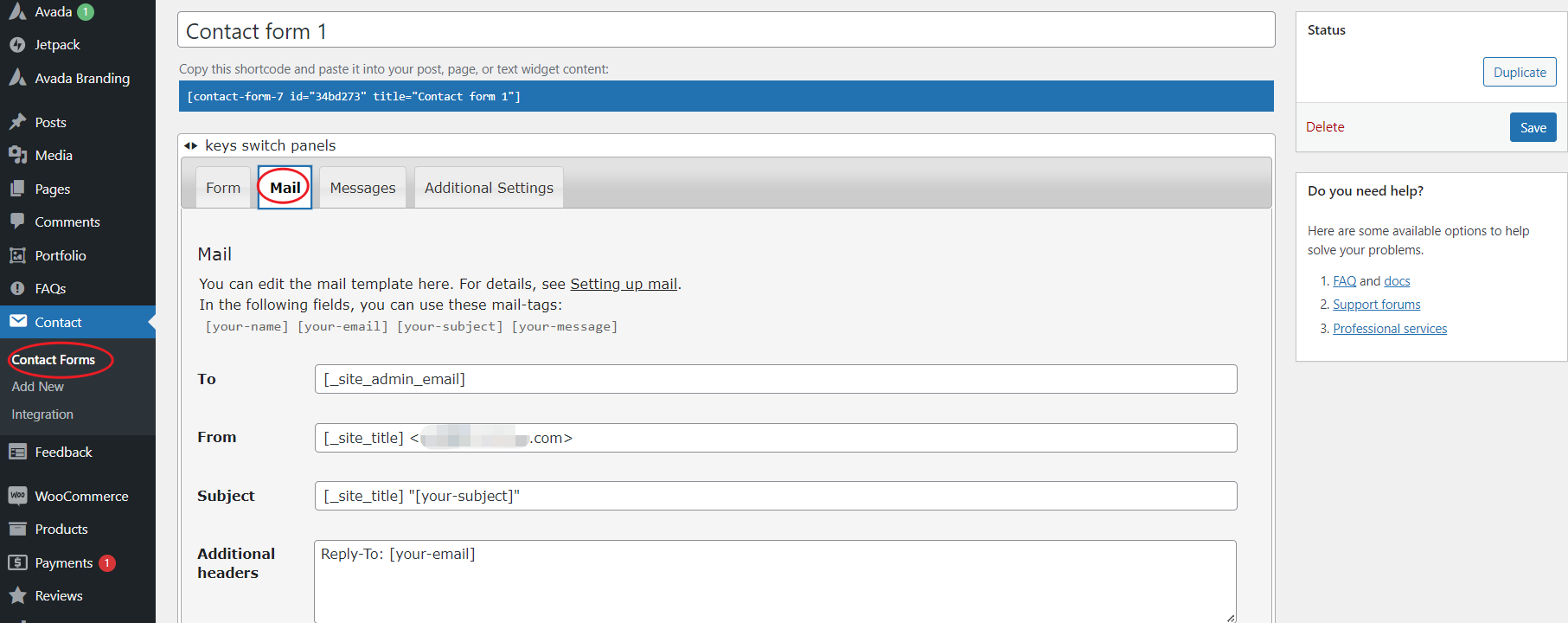The width and height of the screenshot is (1568, 623).
Task: Open the Setting up mail link
Action: pyautogui.click(x=624, y=284)
